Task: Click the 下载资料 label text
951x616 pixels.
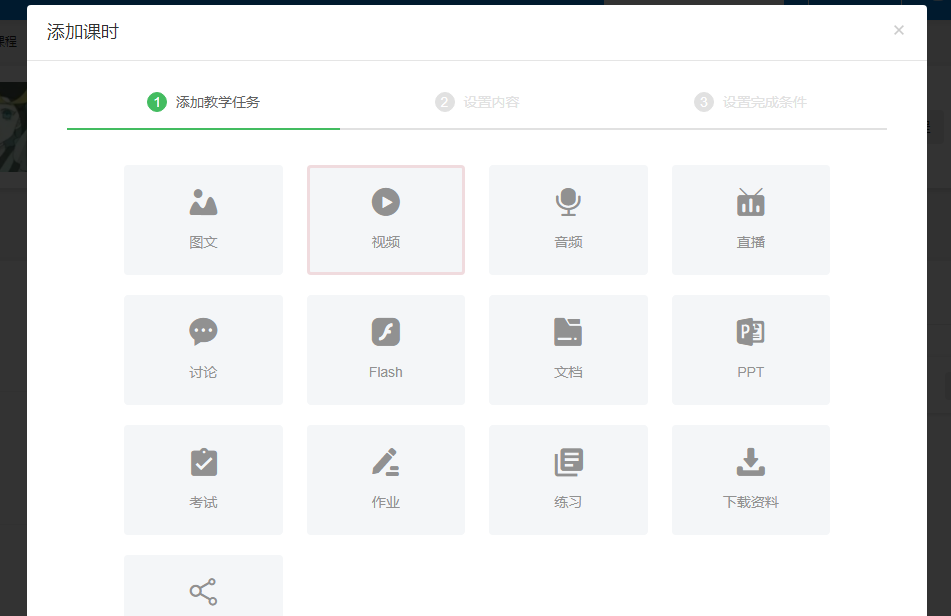Action: coord(750,502)
